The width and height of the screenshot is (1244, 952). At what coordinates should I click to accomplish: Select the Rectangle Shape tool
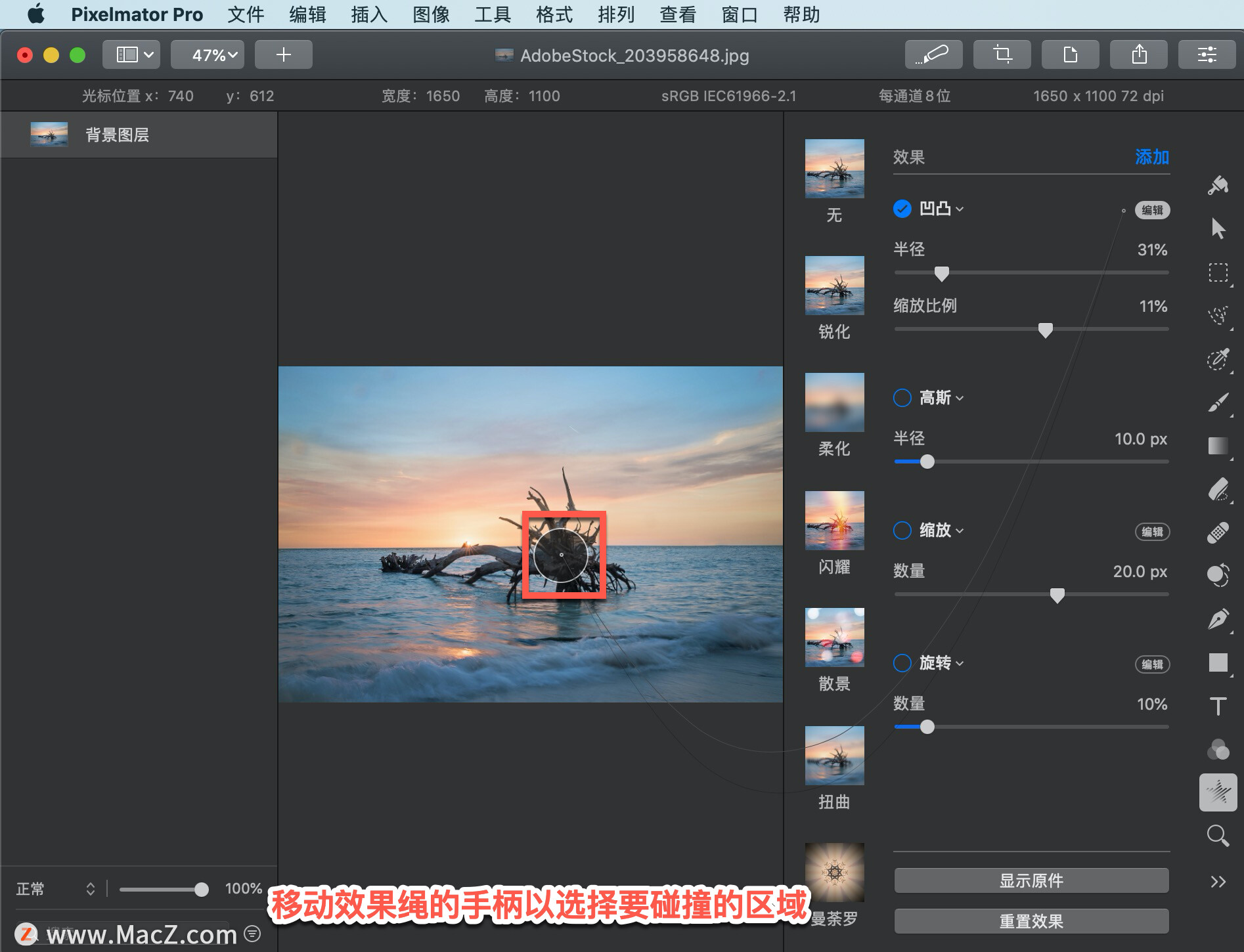(x=1218, y=662)
